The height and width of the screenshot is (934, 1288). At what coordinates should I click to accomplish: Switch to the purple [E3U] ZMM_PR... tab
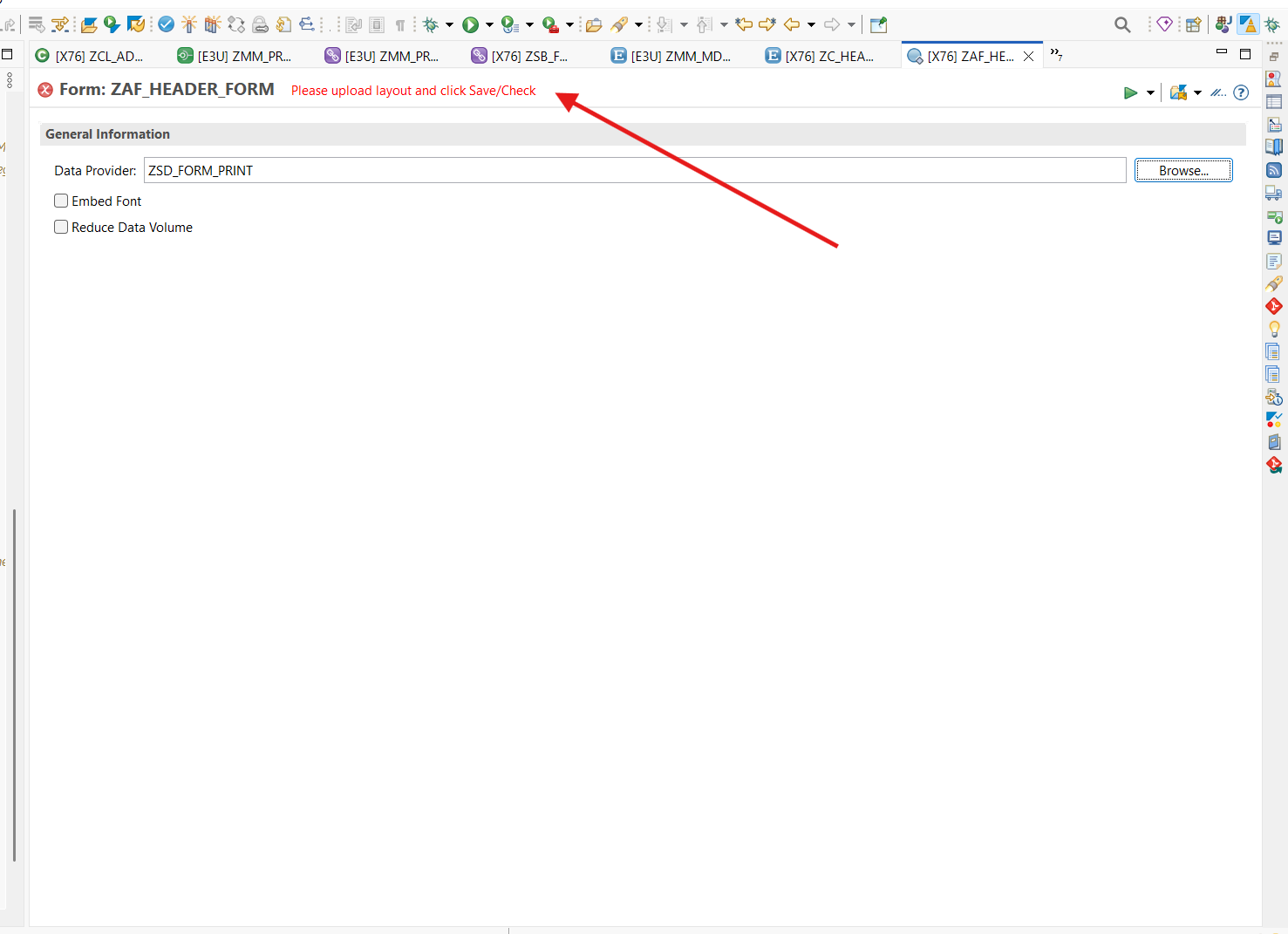[x=382, y=56]
